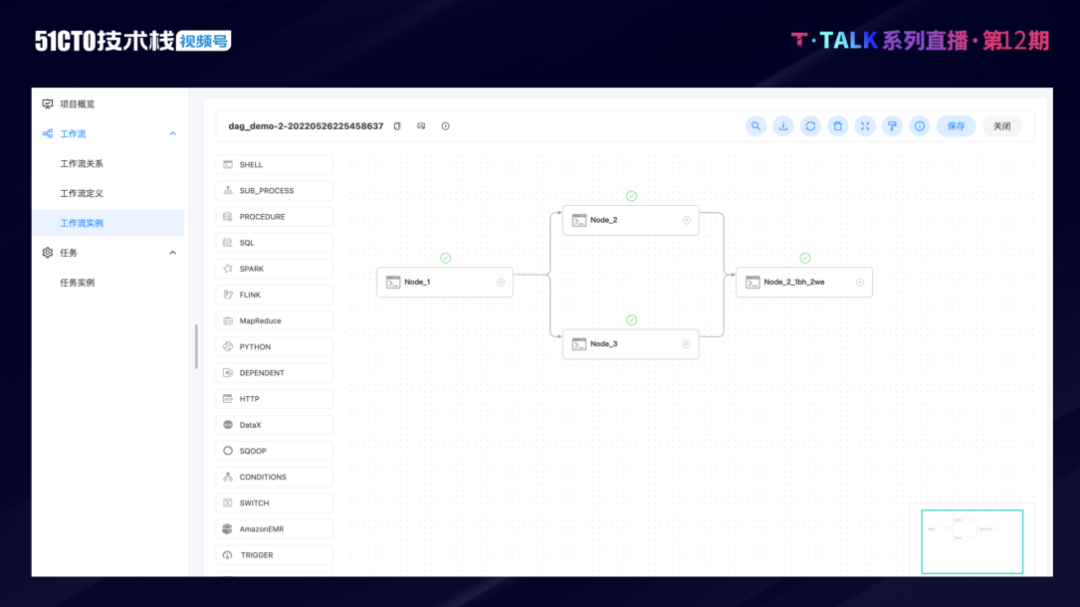The height and width of the screenshot is (607, 1080).
Task: Click the fullscreen expand icon in the toolbar
Action: pyautogui.click(x=865, y=126)
